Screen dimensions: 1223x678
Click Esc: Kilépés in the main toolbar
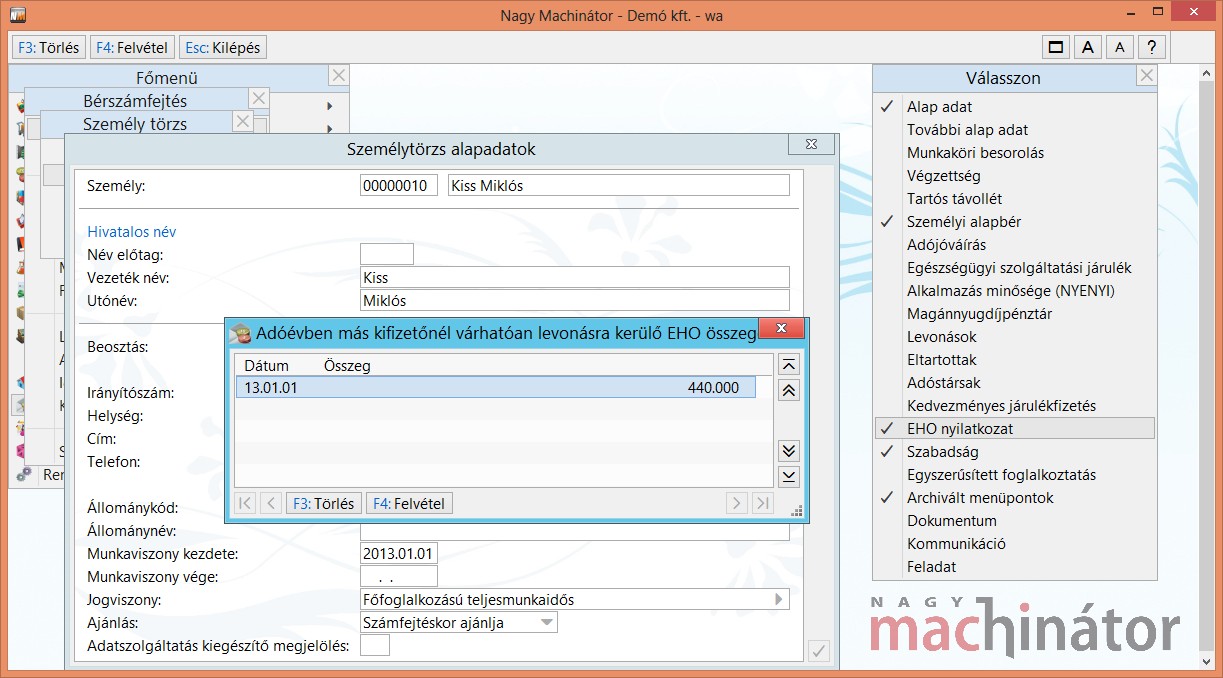[223, 47]
